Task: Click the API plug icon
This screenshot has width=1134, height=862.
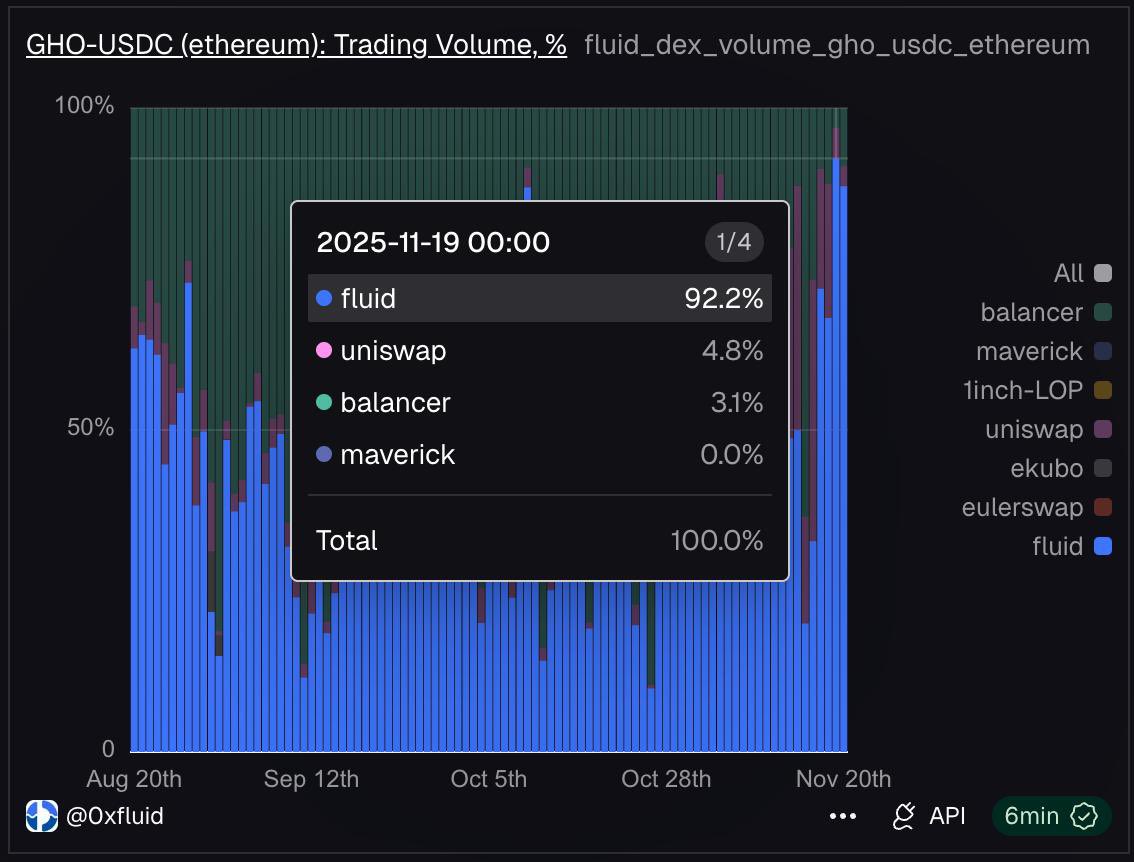Action: coord(903,816)
